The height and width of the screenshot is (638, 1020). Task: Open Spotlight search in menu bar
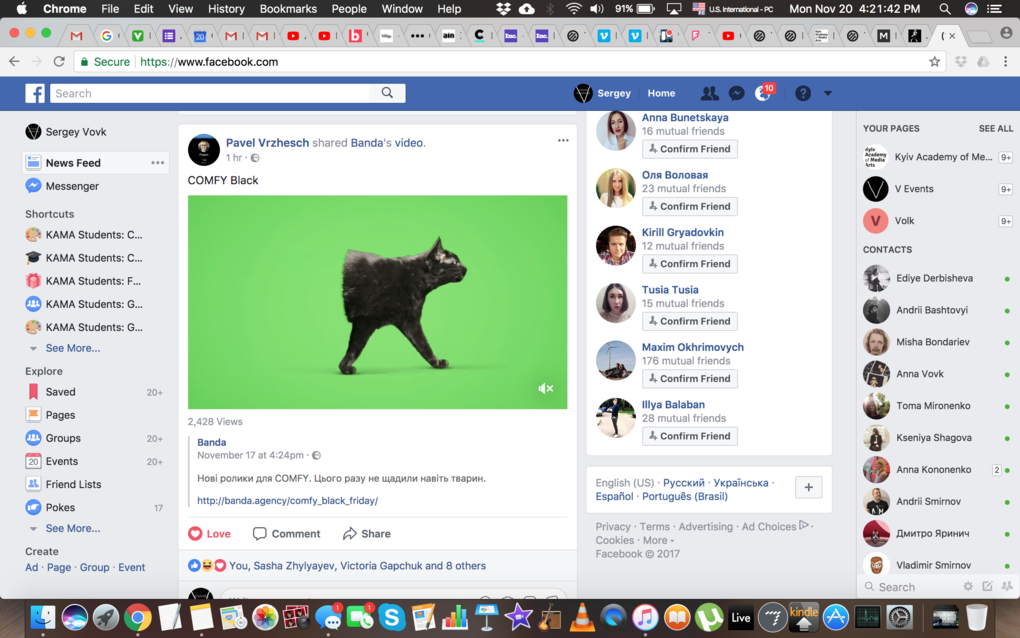945,9
